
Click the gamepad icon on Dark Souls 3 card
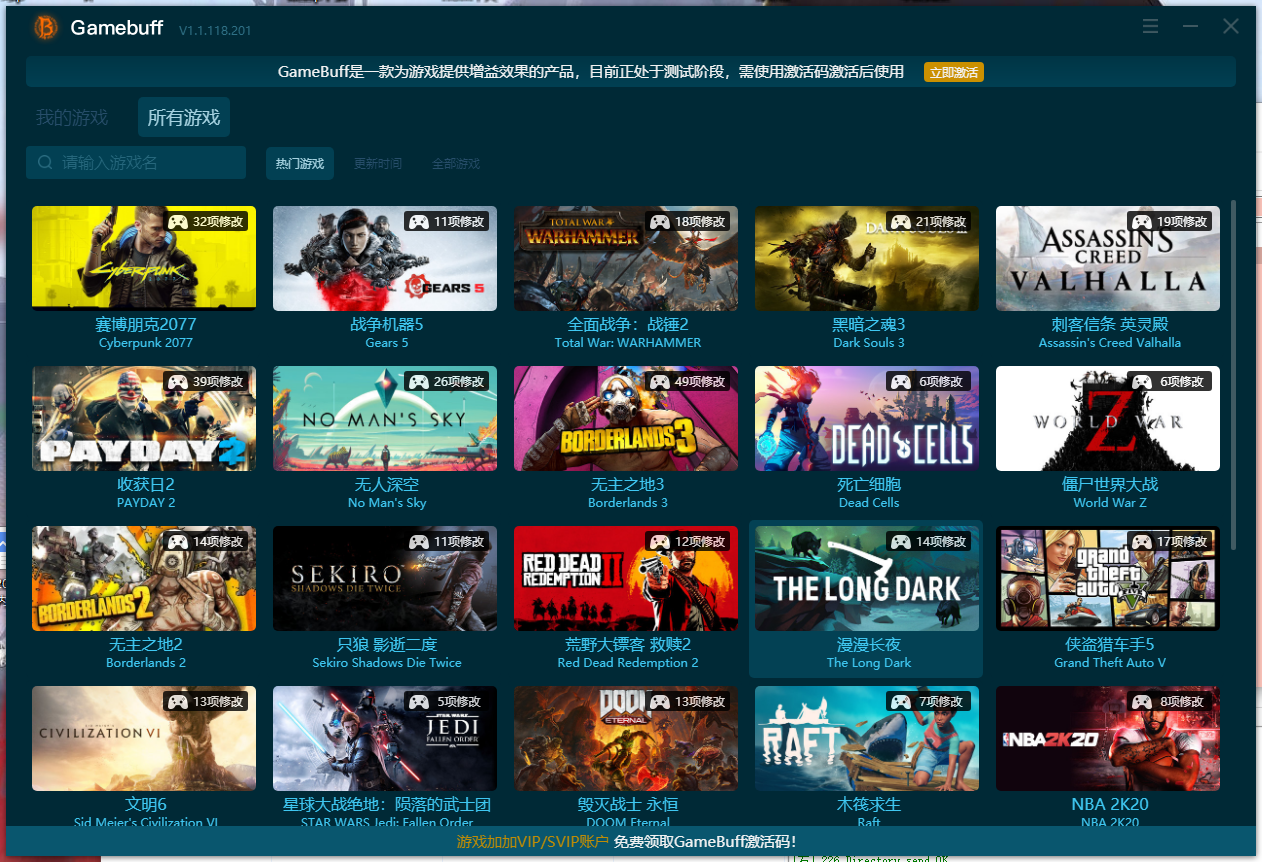[x=900, y=221]
